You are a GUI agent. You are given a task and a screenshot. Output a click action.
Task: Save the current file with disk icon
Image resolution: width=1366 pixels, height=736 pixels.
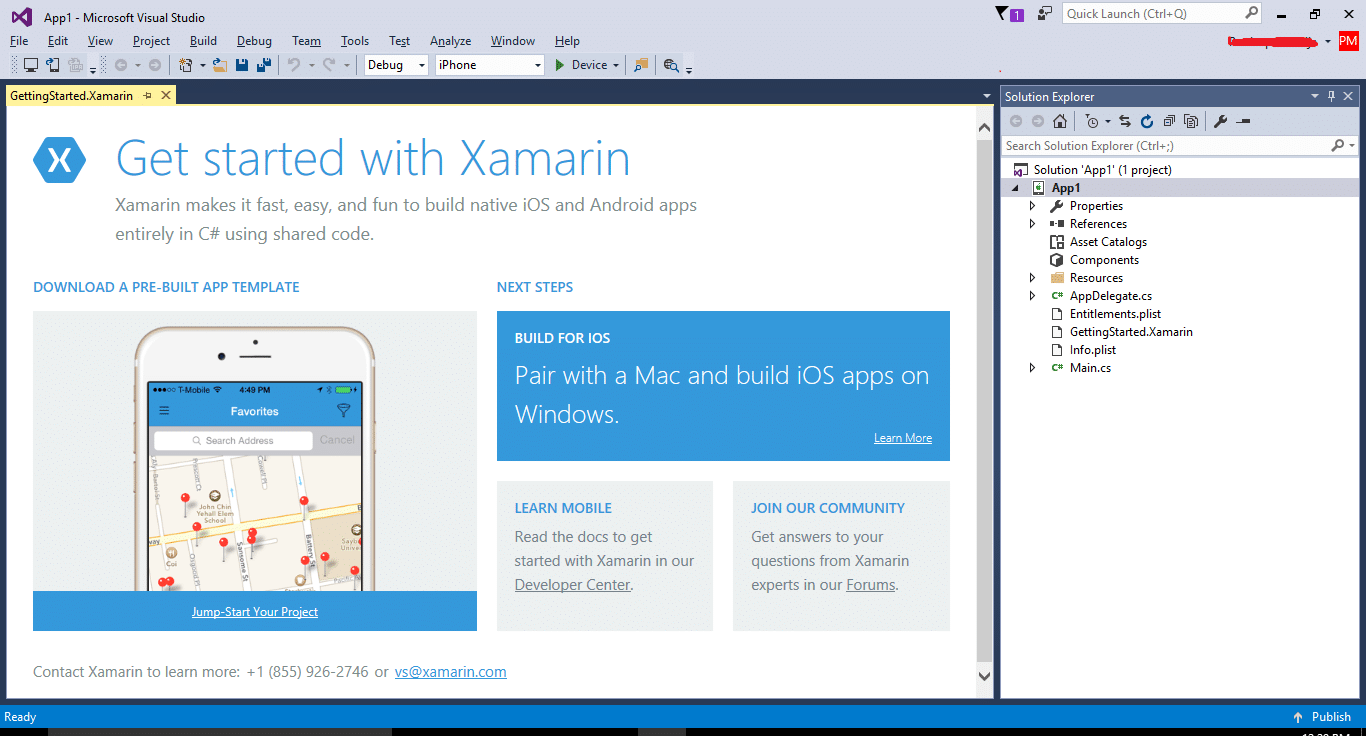click(x=242, y=65)
